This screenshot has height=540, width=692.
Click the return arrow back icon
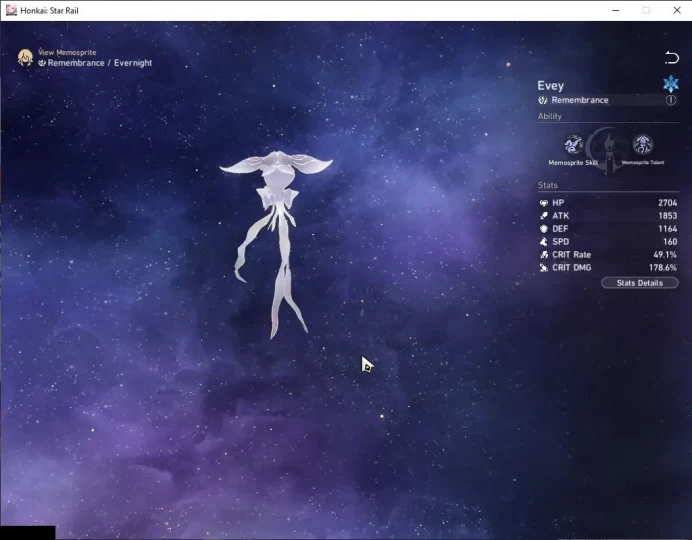pos(671,57)
